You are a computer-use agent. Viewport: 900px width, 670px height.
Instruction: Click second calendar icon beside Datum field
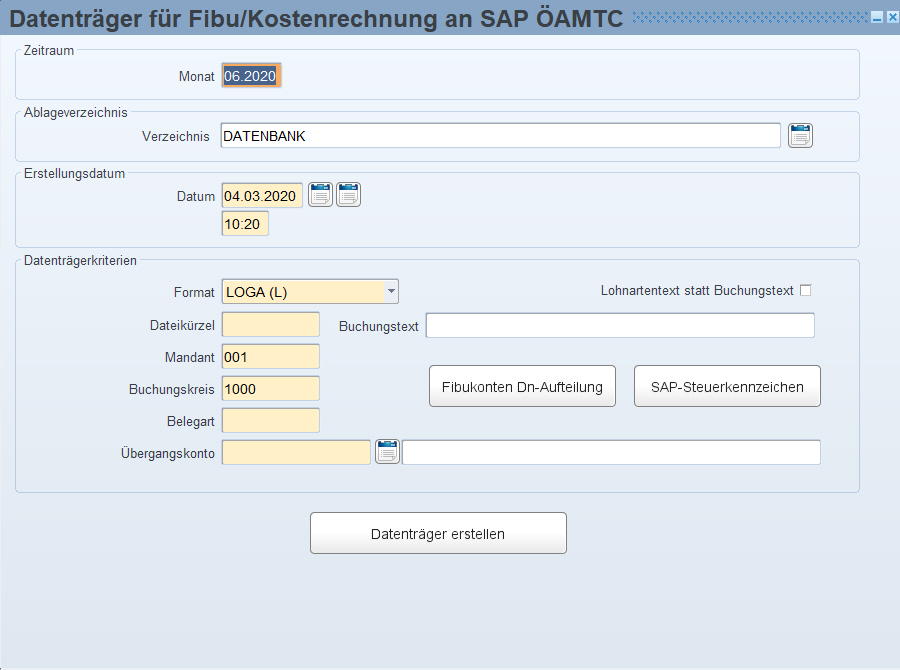(348, 195)
